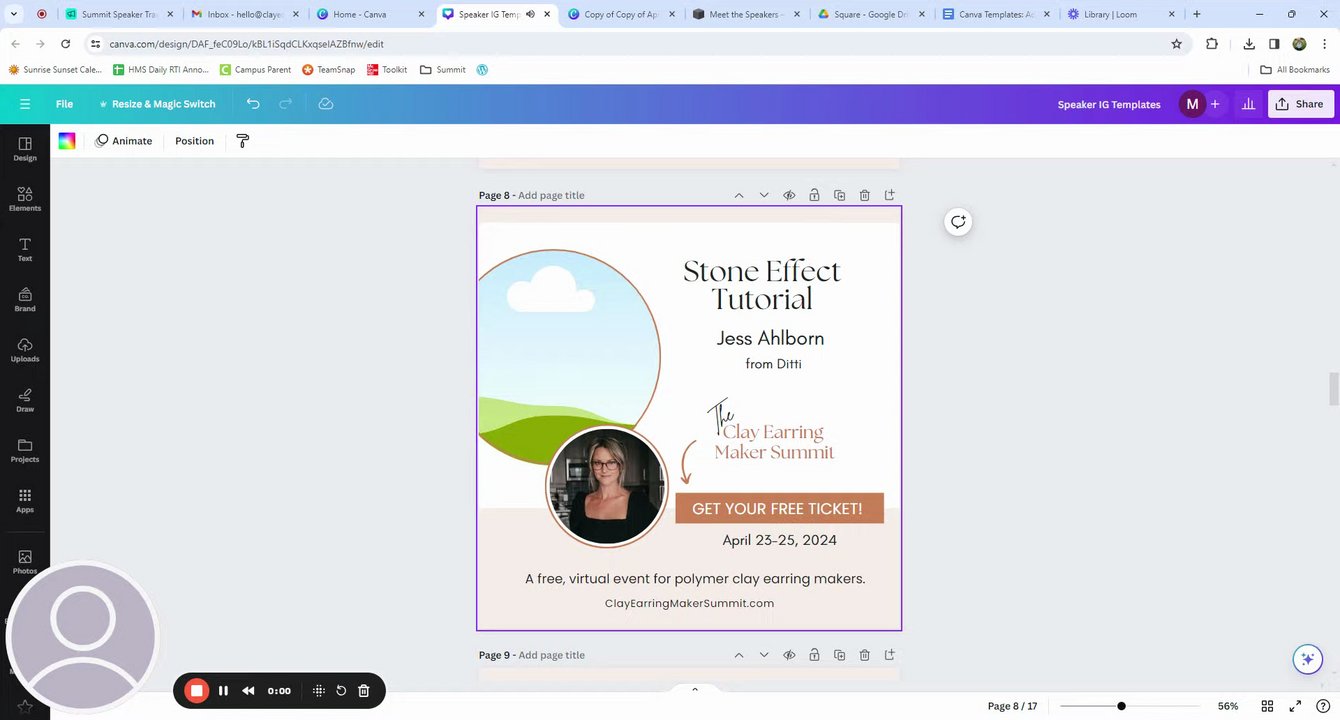Open the File menu
The width and height of the screenshot is (1340, 720).
pyautogui.click(x=64, y=104)
